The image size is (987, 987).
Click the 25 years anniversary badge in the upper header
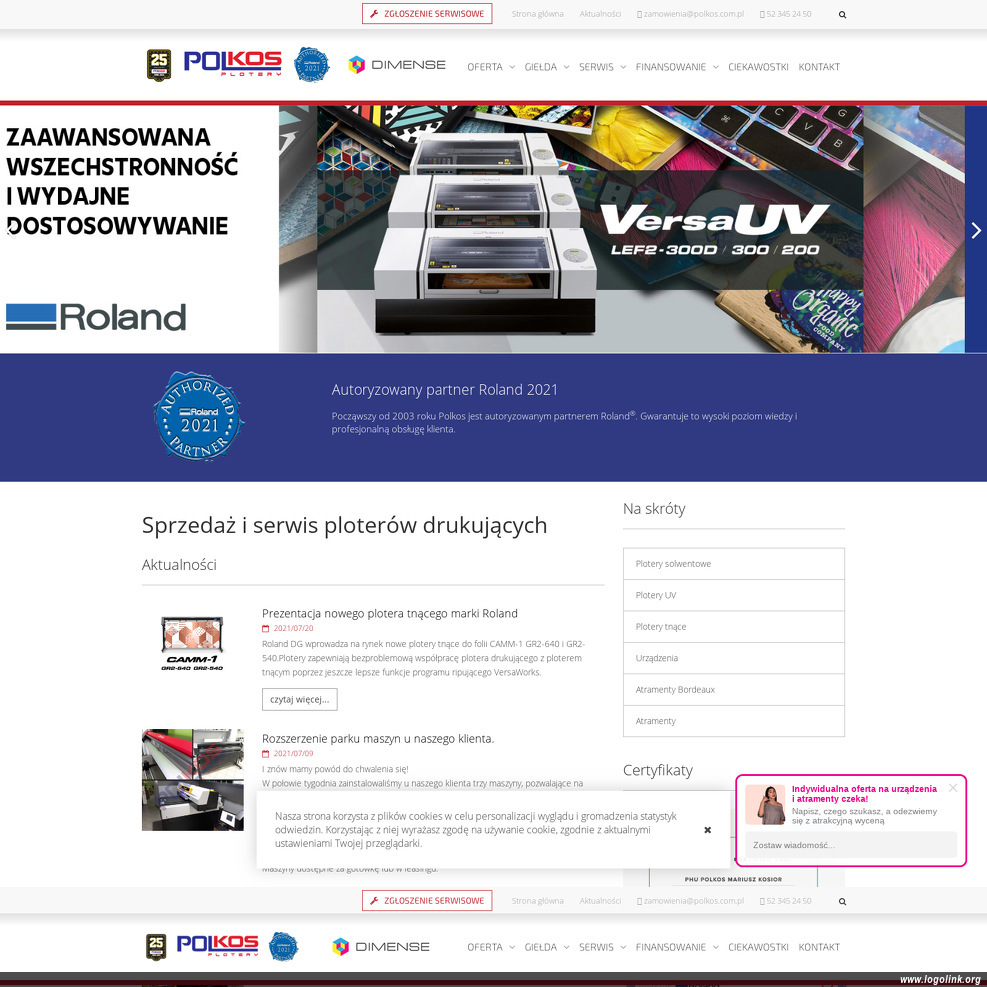click(159, 65)
